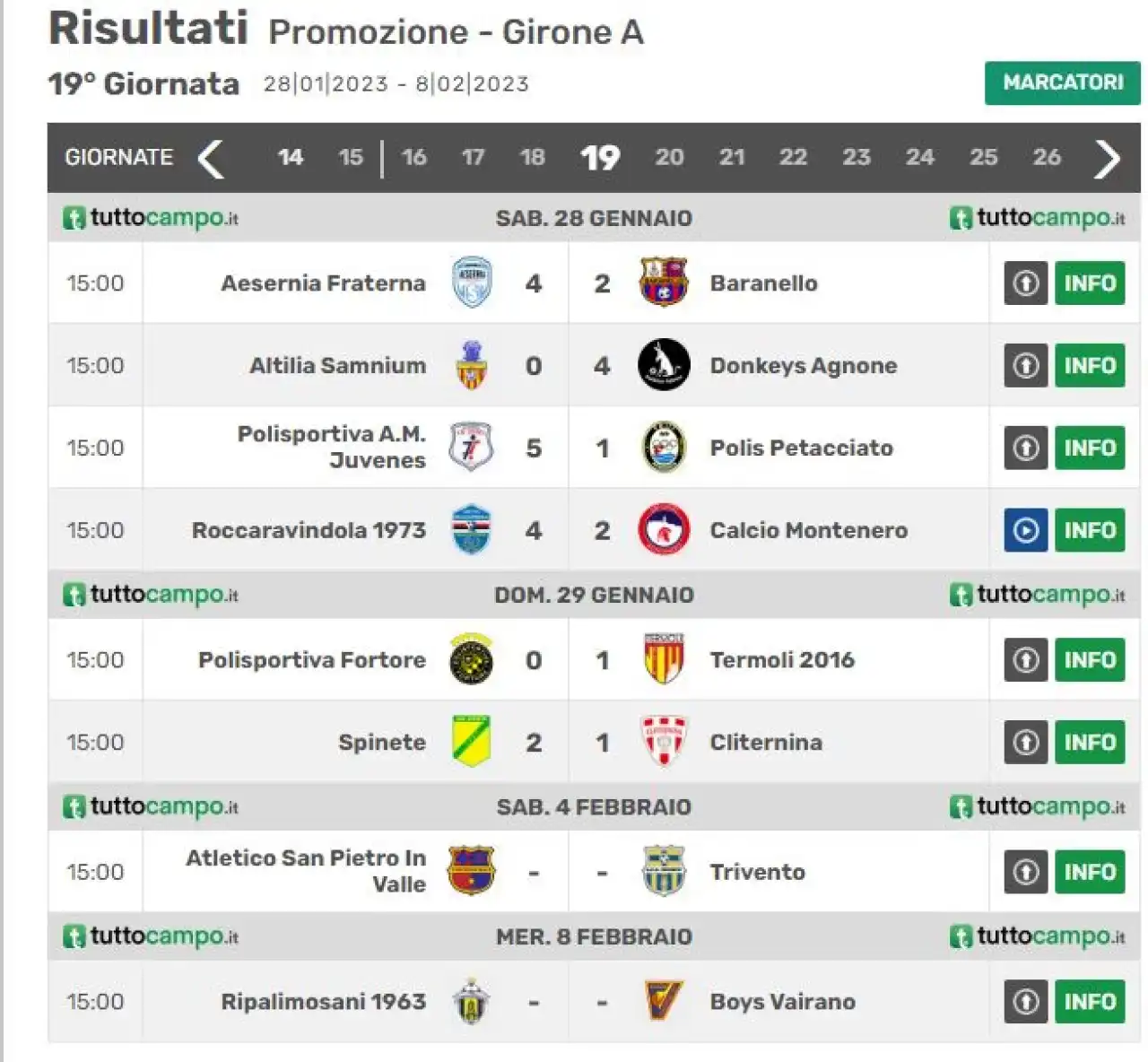Viewport: 1148px width, 1062px height.
Task: Select giornata 20 in the round bar
Action: tap(669, 158)
